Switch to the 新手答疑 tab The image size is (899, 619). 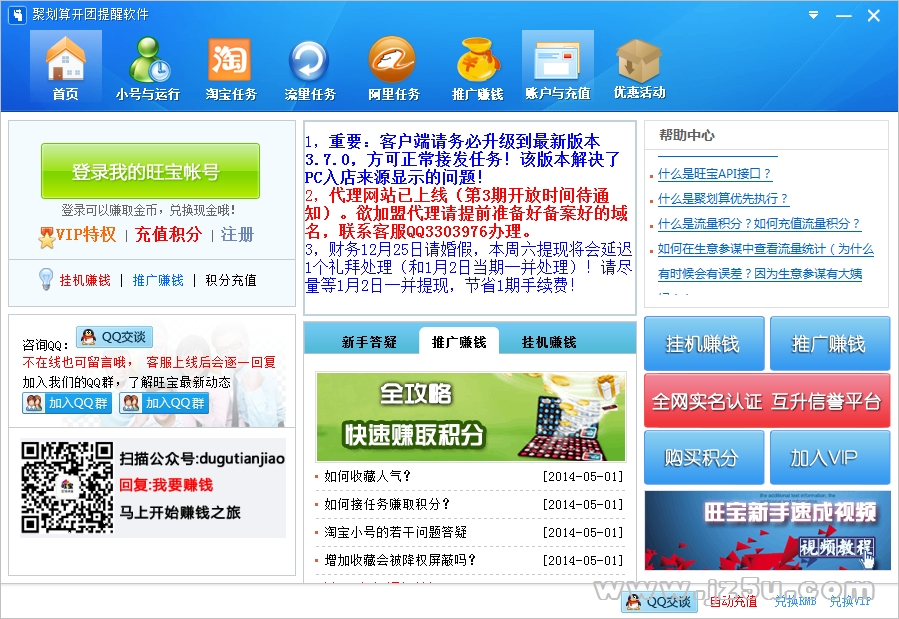click(x=369, y=342)
